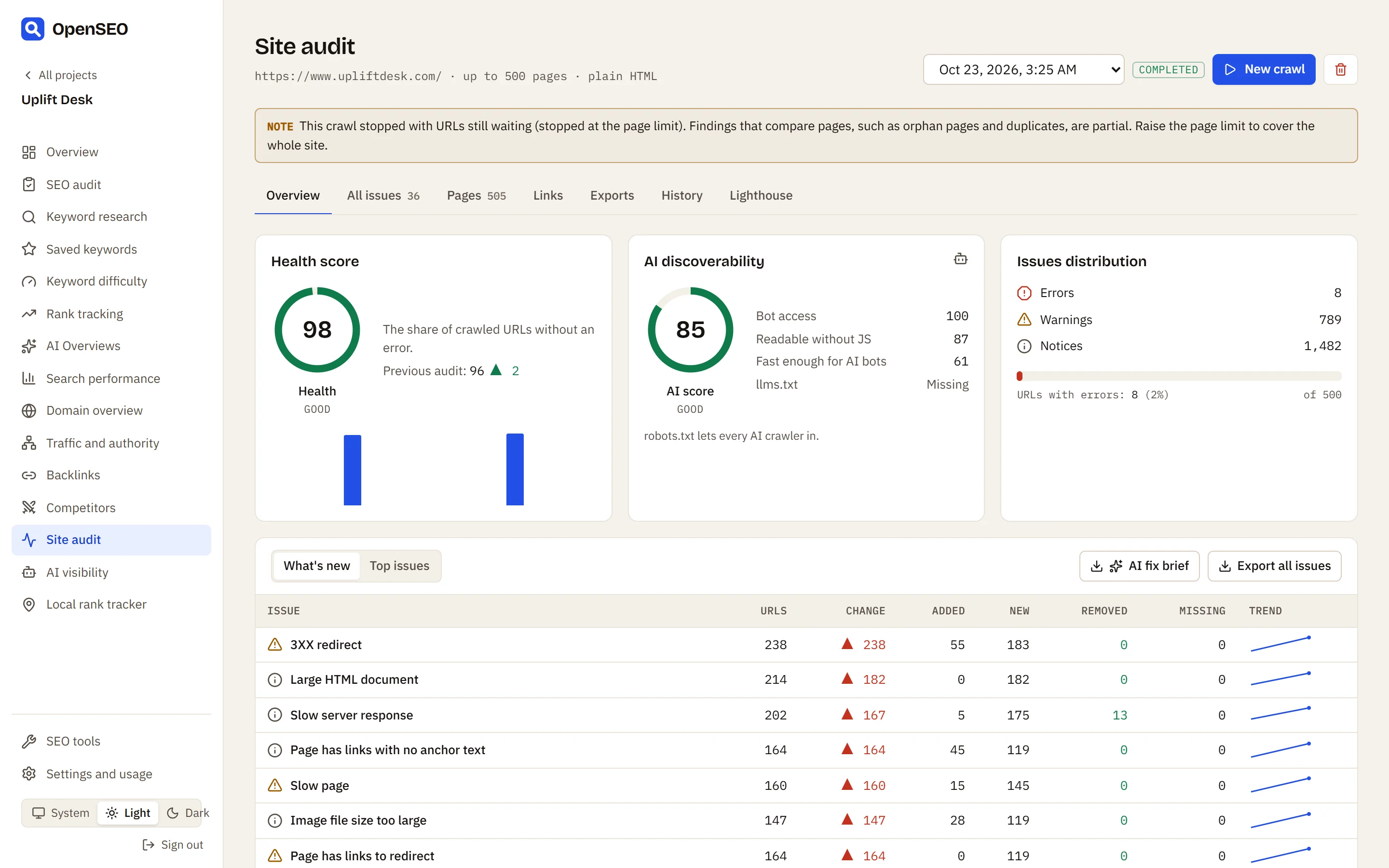Delete this crawl with the trash icon

(x=1340, y=69)
